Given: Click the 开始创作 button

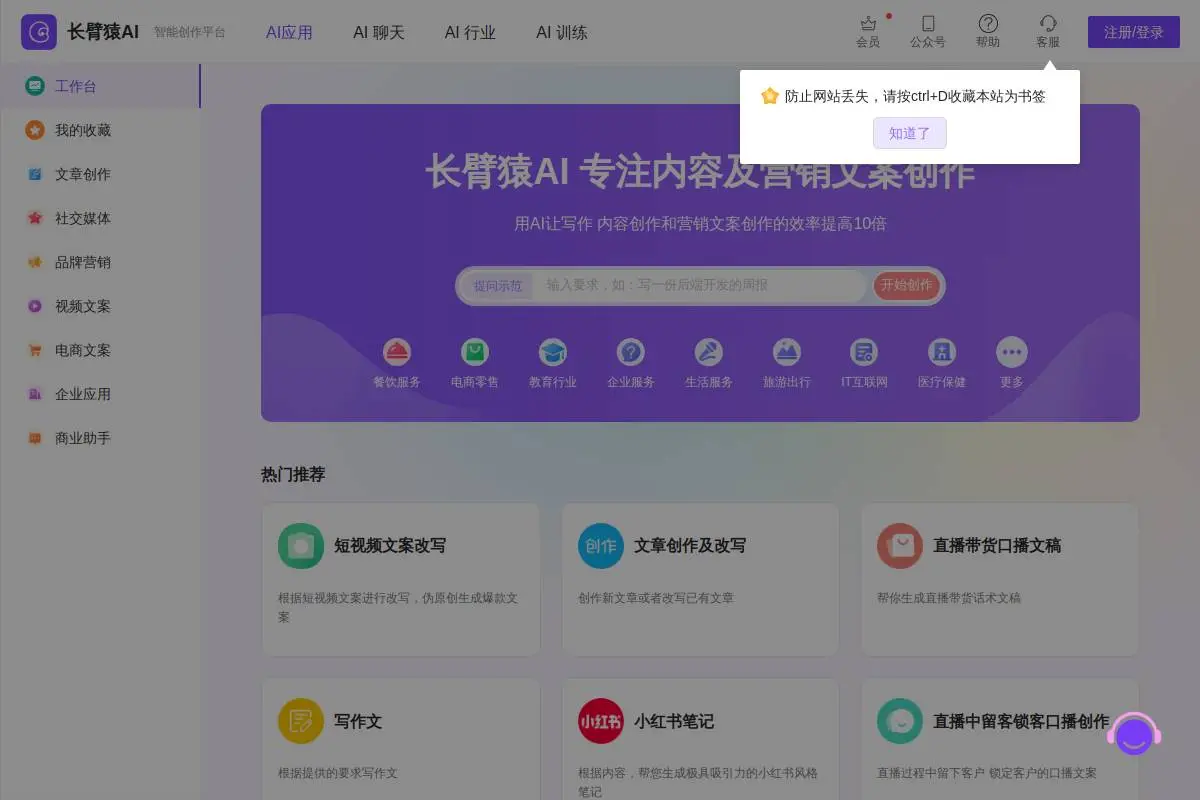Looking at the screenshot, I should point(906,285).
